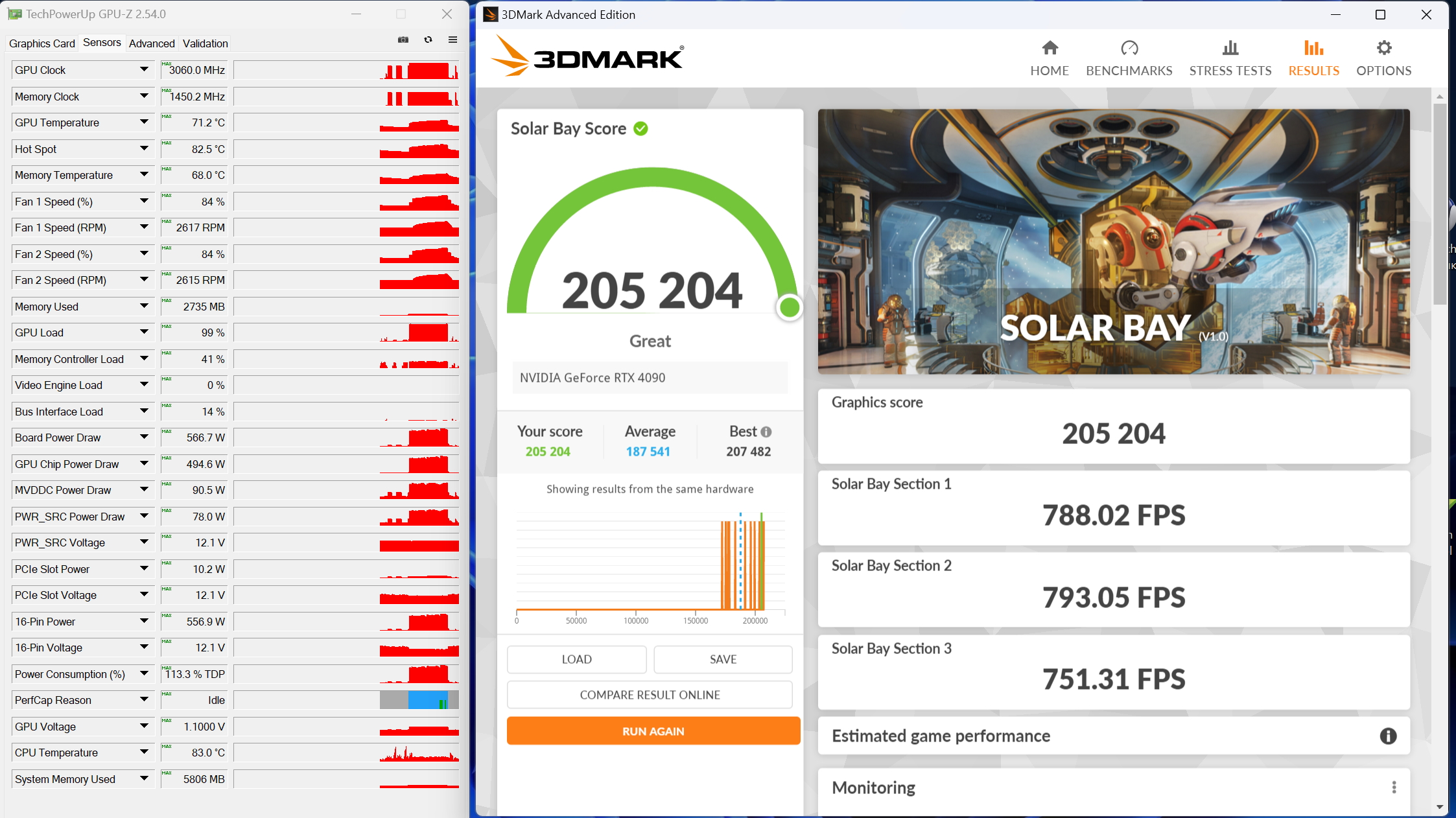
Task: Expand the Board Power Draw dropdown arrow
Action: point(144,438)
